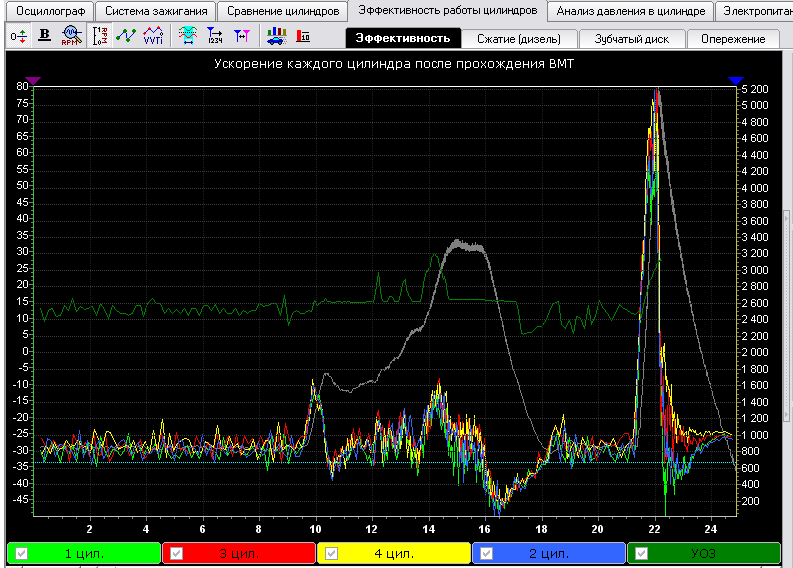This screenshot has width=793, height=568.
Task: Click the blue 2 цил. legend bar
Action: click(x=549, y=553)
